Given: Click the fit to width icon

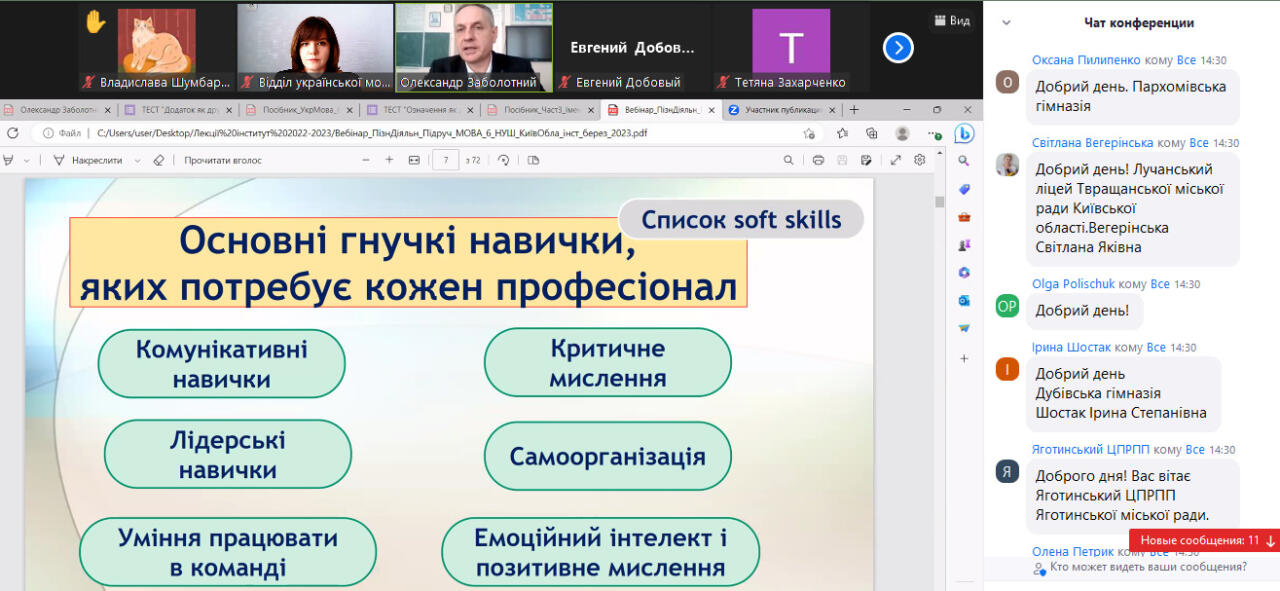Looking at the screenshot, I should point(415,160).
